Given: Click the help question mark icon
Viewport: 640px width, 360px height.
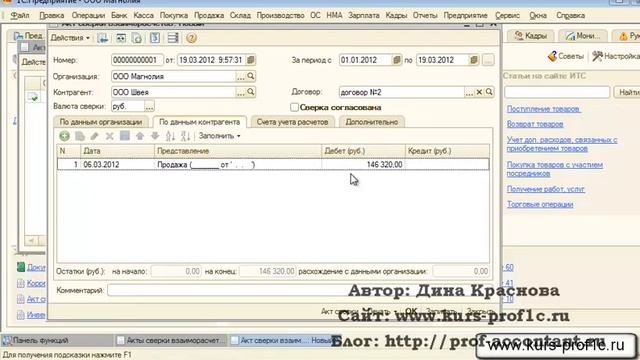Looking at the screenshot, I should point(191,38).
